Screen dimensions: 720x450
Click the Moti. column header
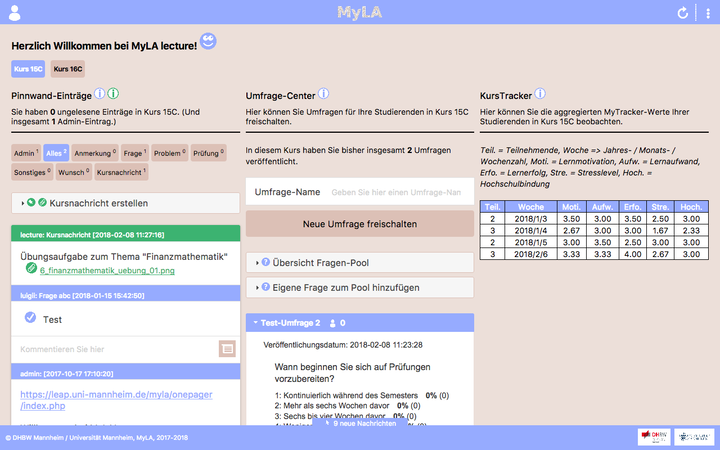point(571,207)
